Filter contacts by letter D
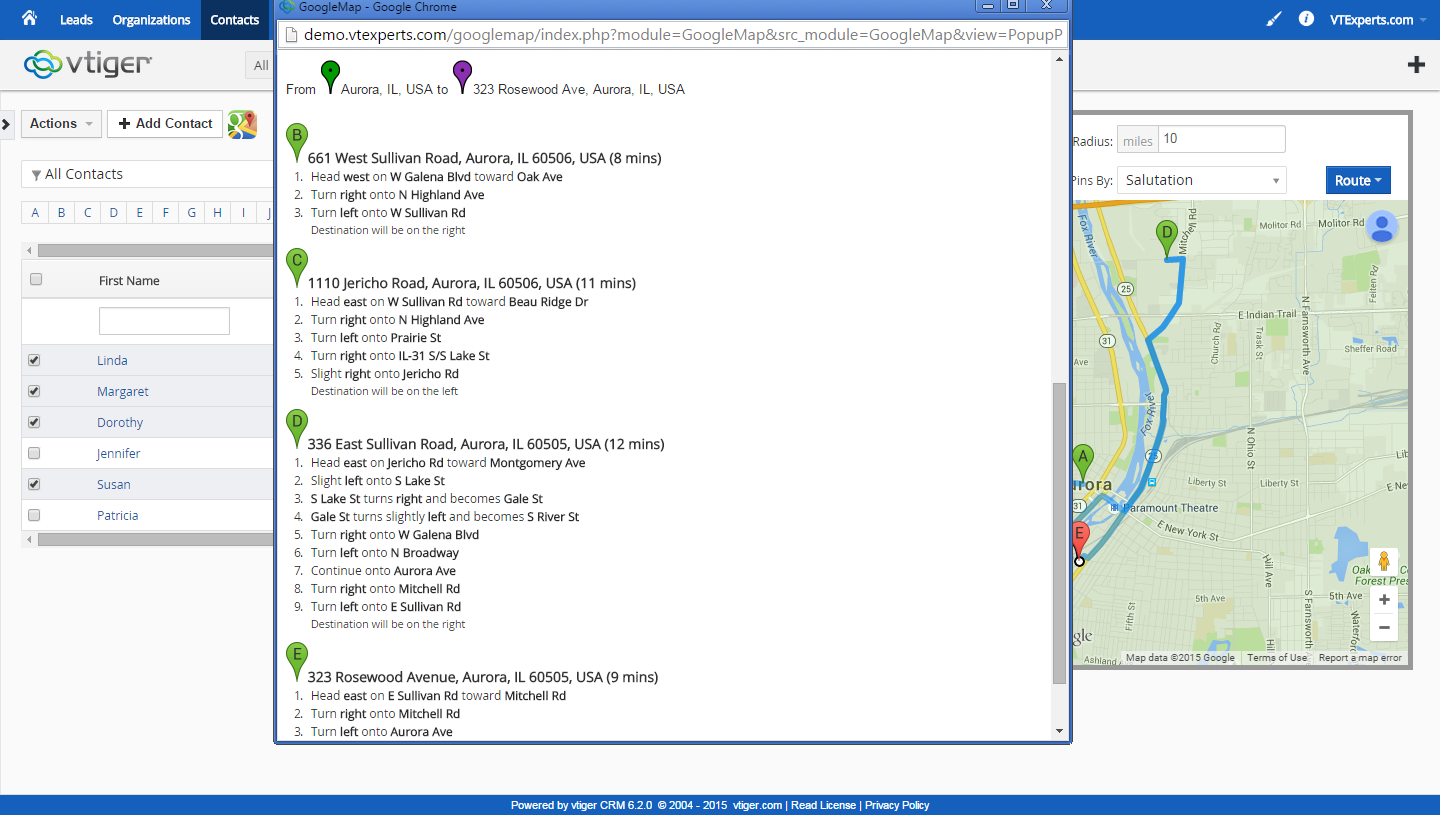Viewport: 1440px width, 815px height. [x=113, y=212]
